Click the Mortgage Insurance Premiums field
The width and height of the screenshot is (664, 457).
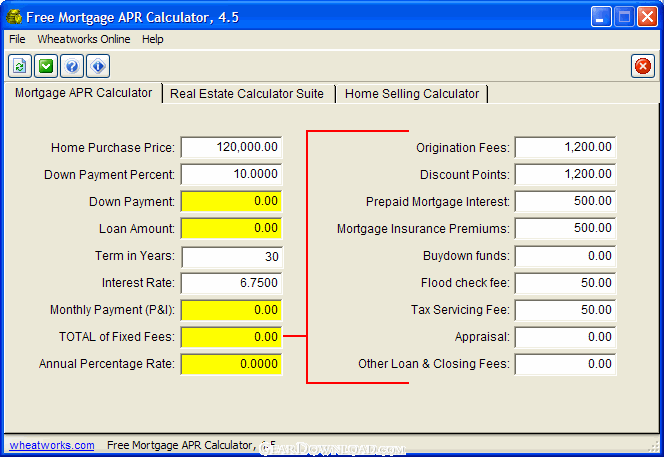tap(565, 228)
